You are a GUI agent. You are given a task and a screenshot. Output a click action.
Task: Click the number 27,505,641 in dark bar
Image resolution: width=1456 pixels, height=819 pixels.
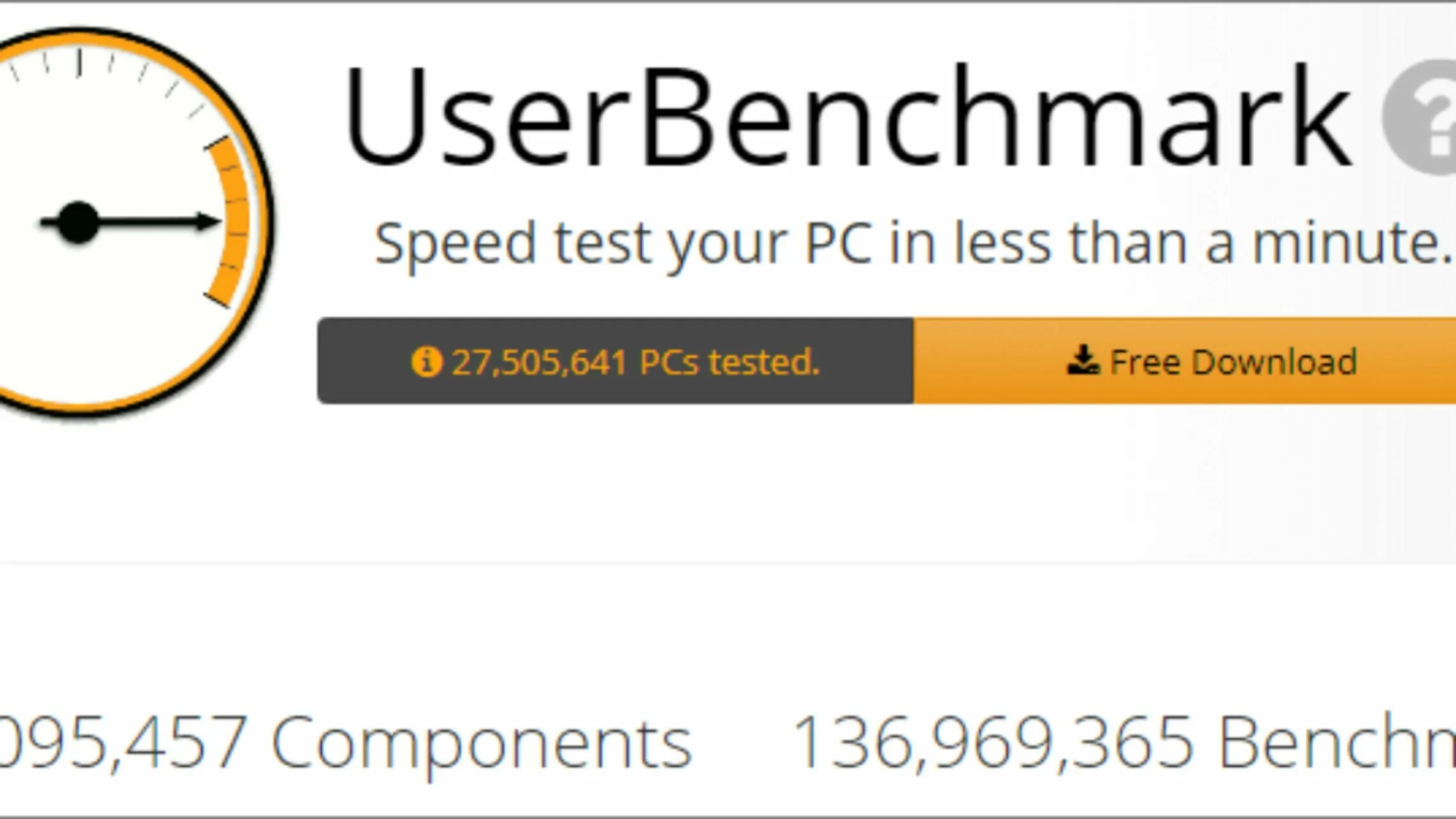(539, 362)
